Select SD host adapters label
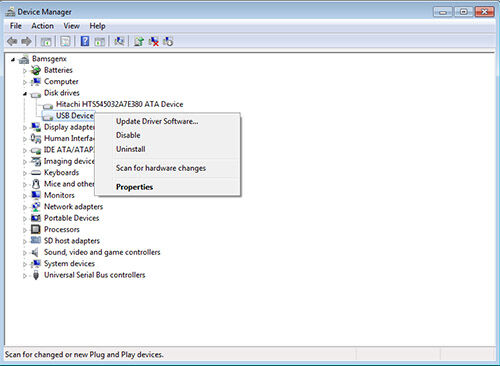The image size is (500, 366). [72, 241]
